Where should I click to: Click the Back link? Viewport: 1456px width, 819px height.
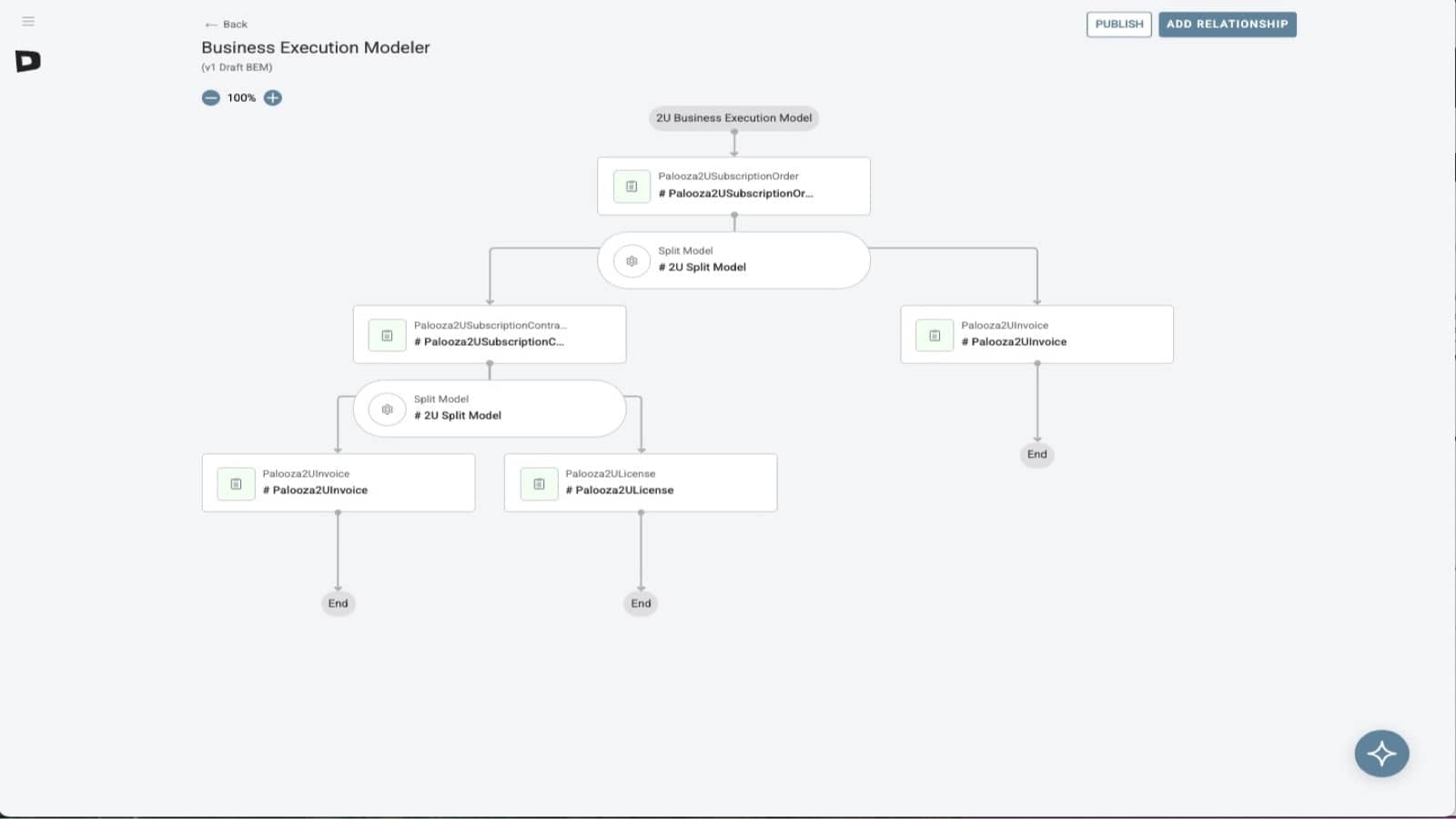tap(226, 24)
